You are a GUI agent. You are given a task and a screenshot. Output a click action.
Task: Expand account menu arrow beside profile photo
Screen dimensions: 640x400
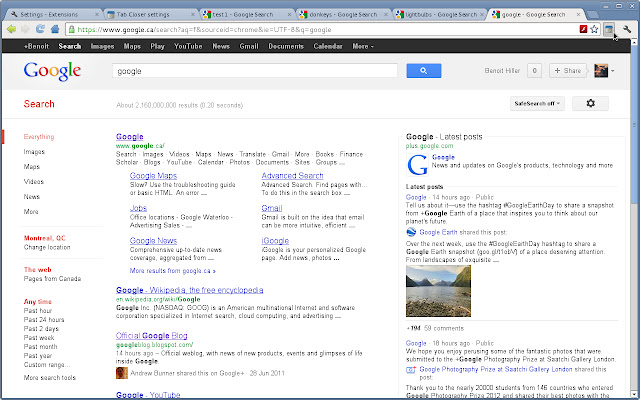tap(613, 71)
